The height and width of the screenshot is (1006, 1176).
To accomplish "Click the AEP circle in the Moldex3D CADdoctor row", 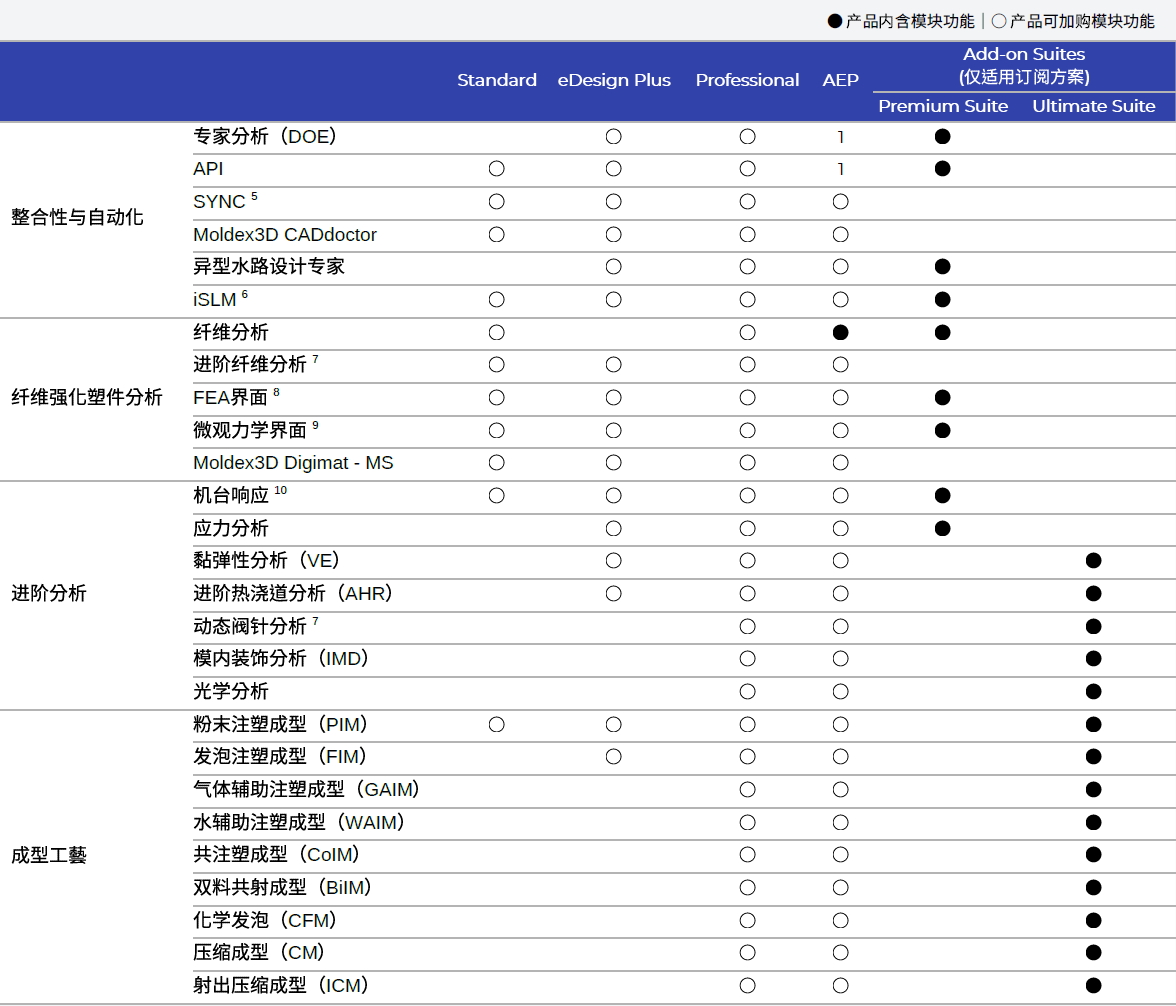I will coord(840,235).
